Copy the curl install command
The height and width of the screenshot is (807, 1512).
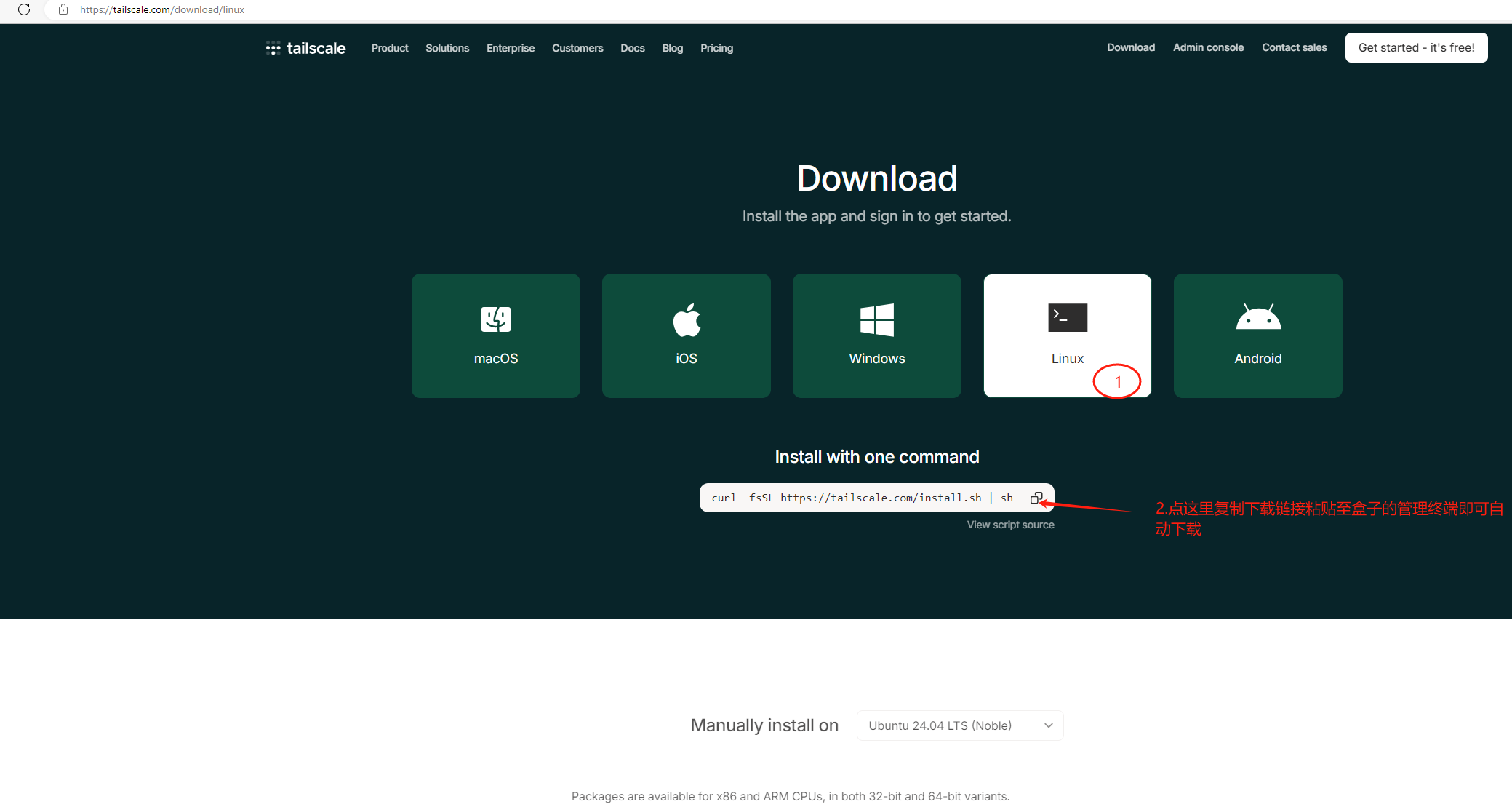1036,498
